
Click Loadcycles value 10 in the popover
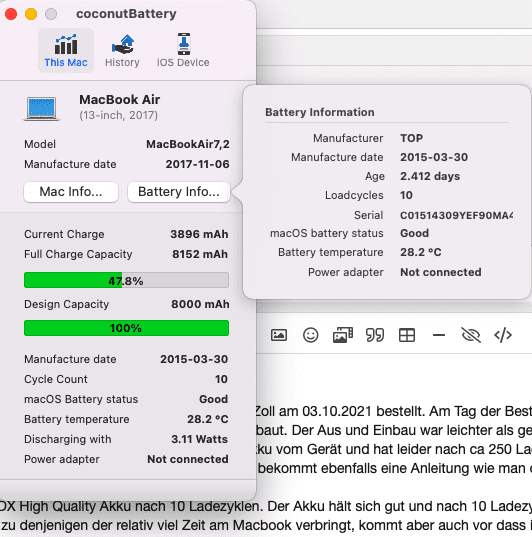click(406, 195)
